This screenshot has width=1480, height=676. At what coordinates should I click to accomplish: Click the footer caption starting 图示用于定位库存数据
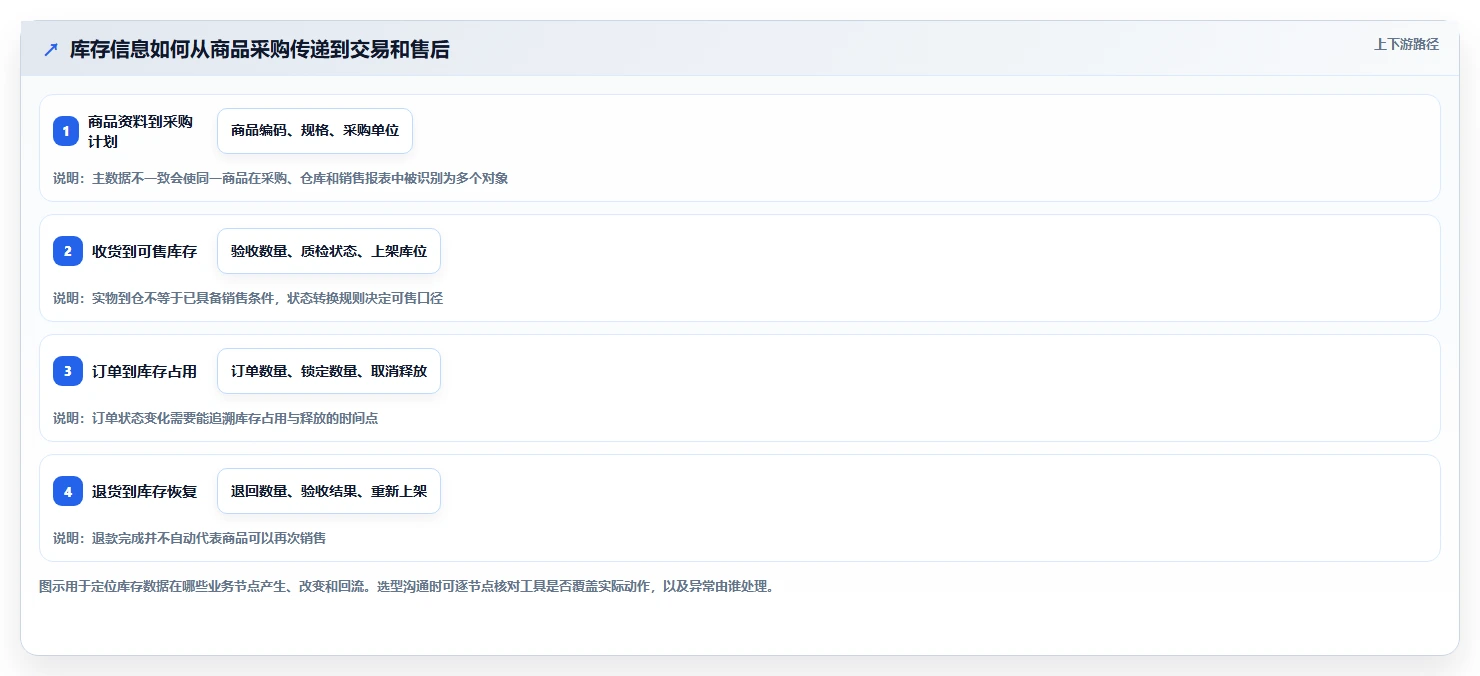pos(406,586)
